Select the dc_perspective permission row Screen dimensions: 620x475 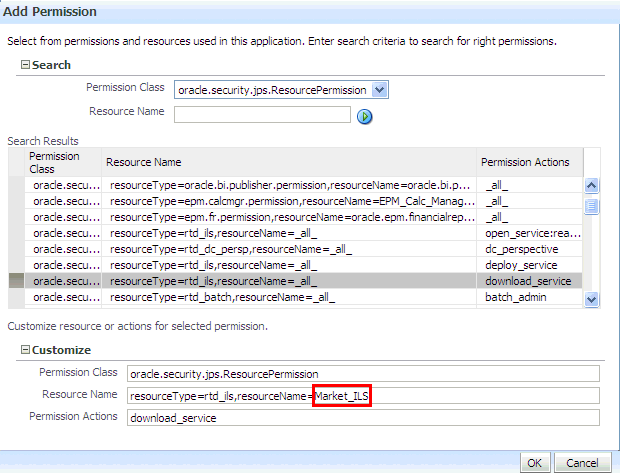pos(290,249)
